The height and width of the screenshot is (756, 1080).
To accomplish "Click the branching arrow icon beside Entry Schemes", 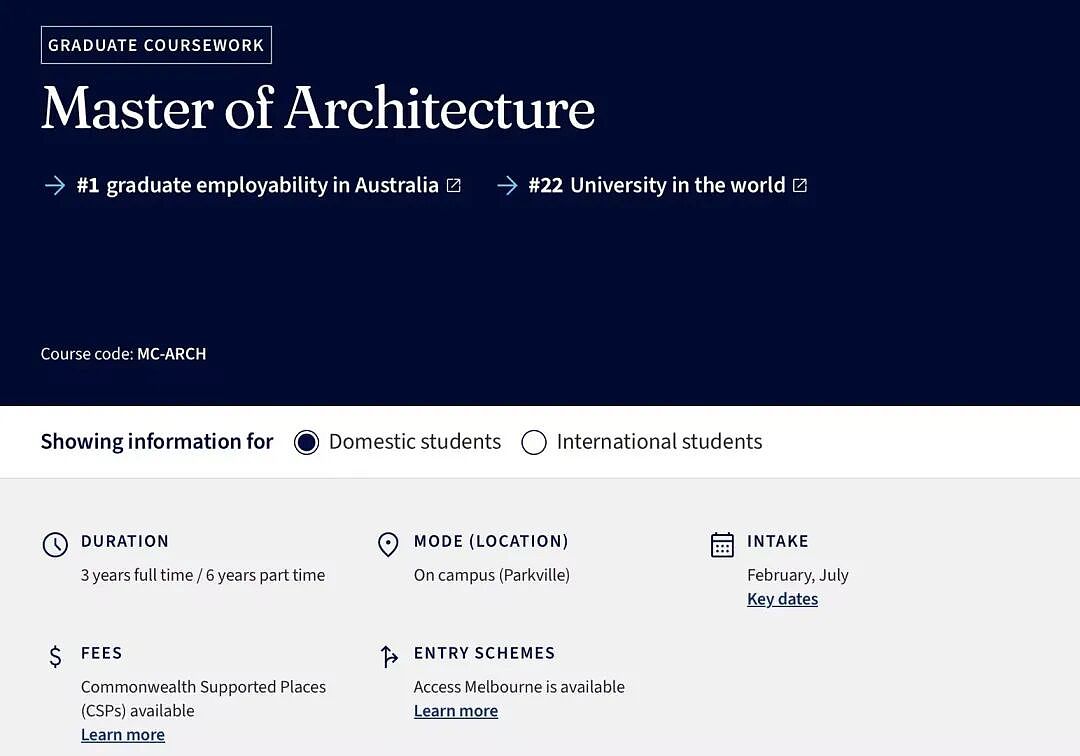I will pyautogui.click(x=388, y=656).
